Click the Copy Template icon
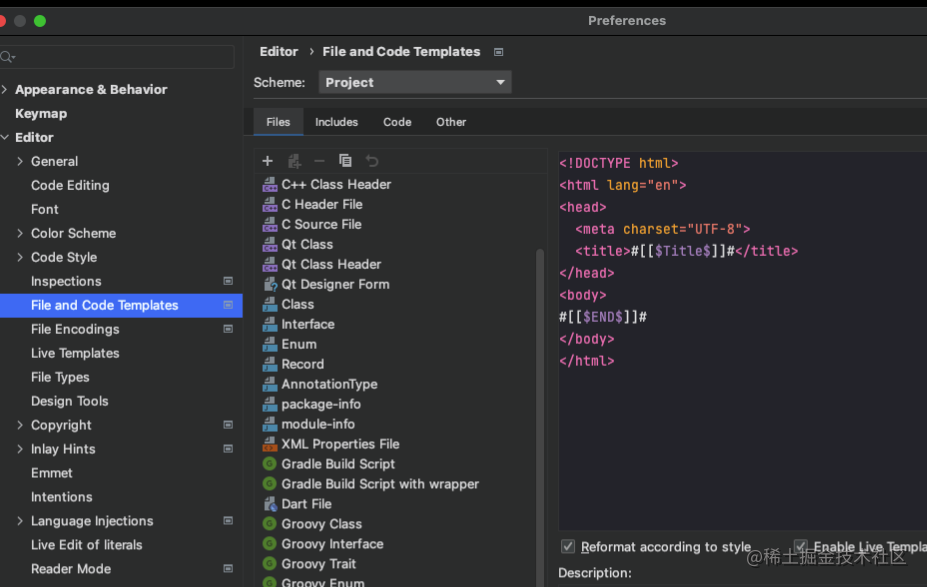This screenshot has width=927, height=587. (x=345, y=161)
